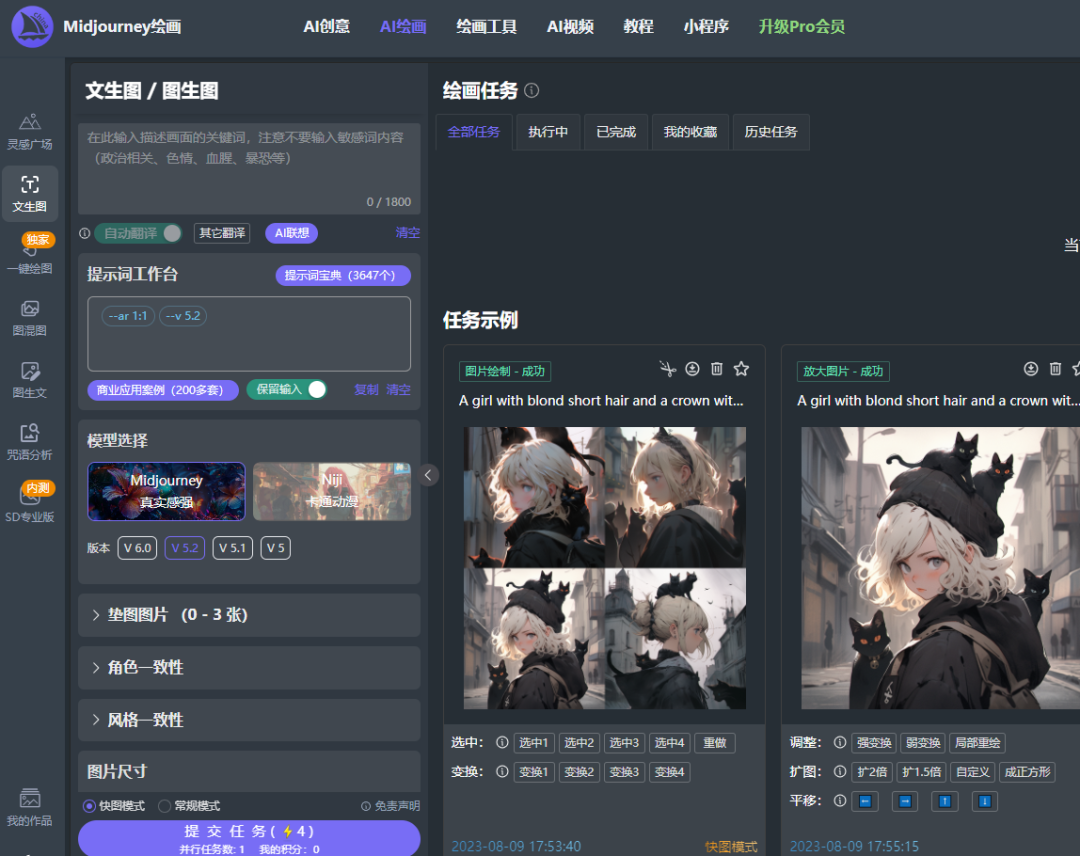Viewport: 1080px width, 856px height.
Task: Choose version V 5.2
Action: 185,548
